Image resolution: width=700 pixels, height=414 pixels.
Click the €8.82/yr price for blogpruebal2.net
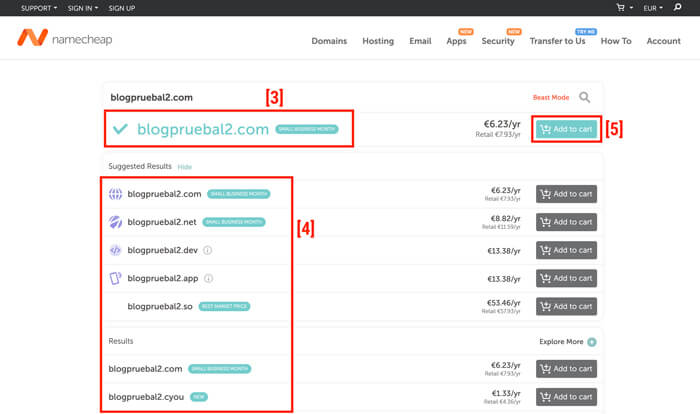click(x=505, y=218)
